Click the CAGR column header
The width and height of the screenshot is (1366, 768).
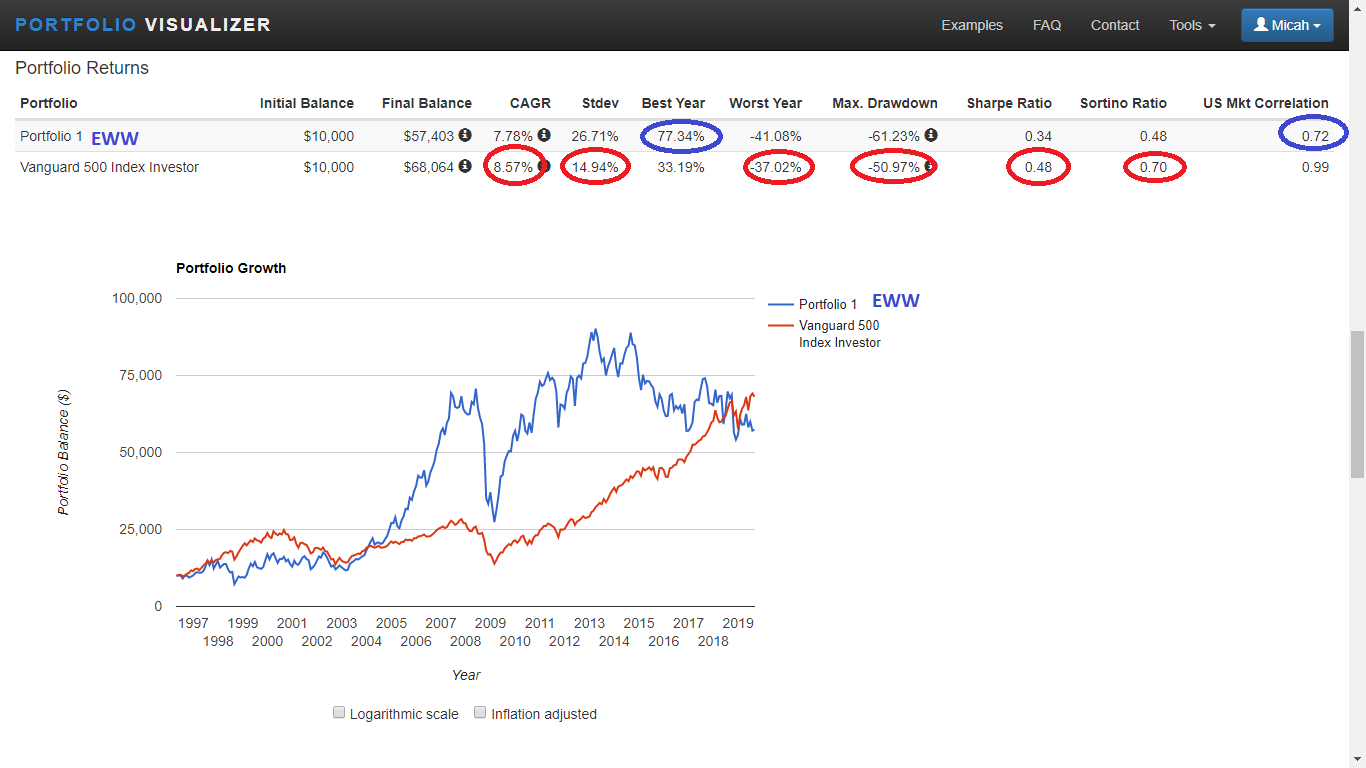(530, 103)
